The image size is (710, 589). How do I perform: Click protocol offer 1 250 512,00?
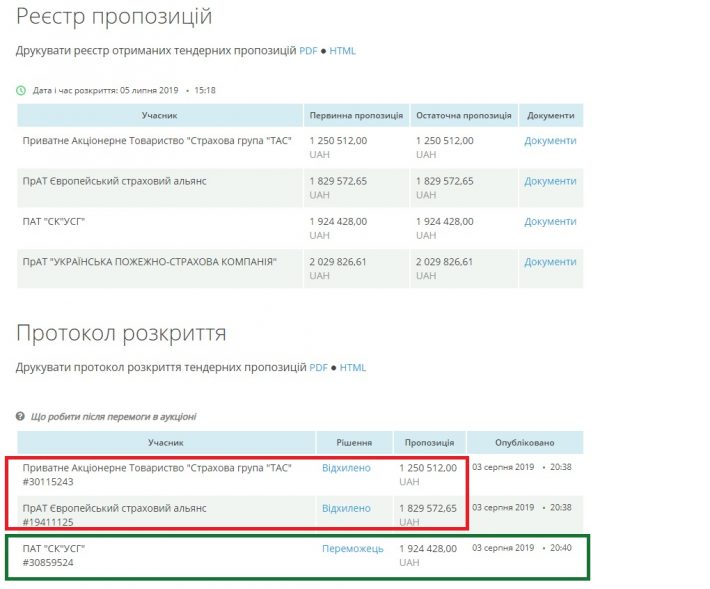coord(428,468)
